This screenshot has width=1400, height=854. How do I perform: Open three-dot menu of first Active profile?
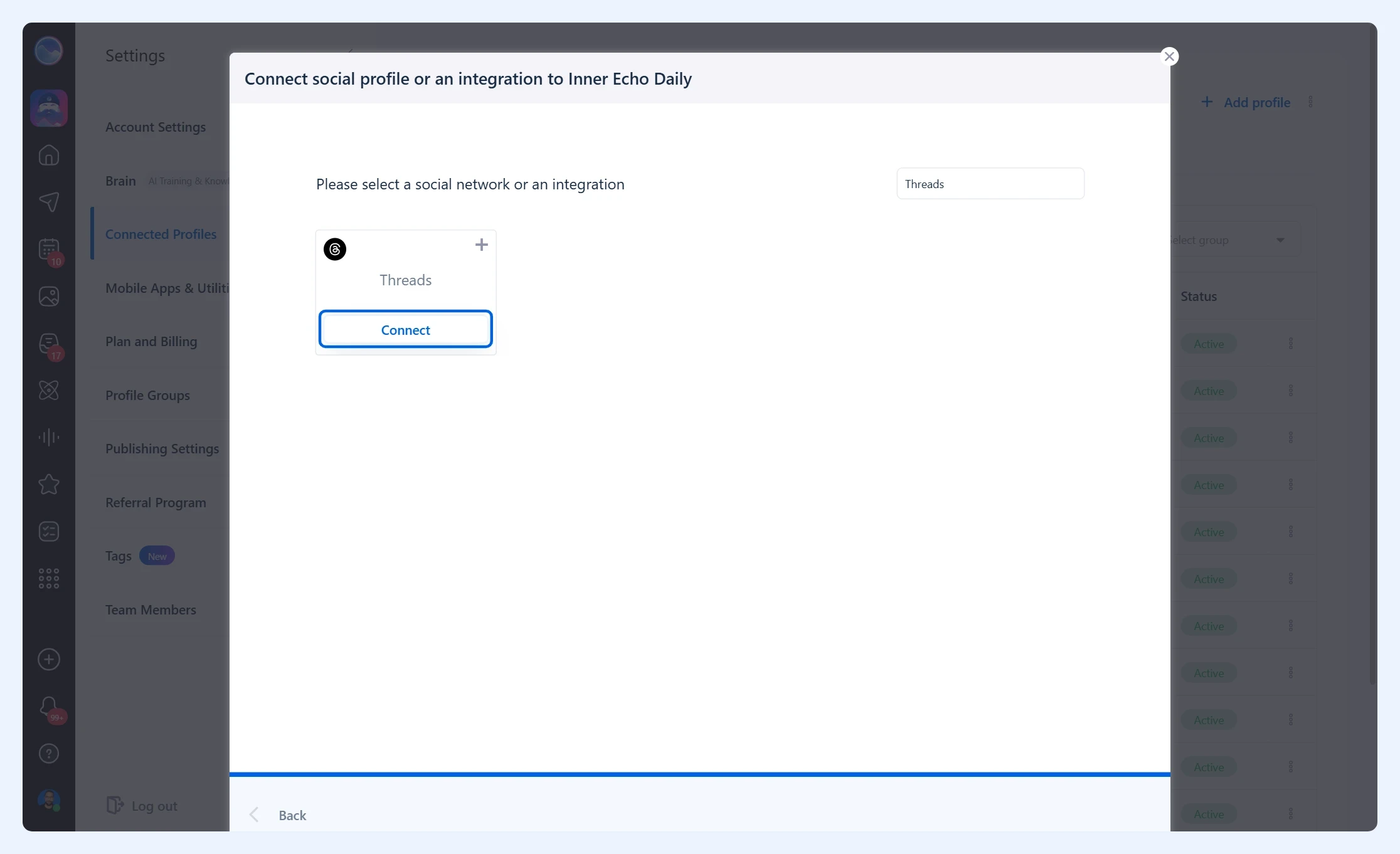[1291, 344]
